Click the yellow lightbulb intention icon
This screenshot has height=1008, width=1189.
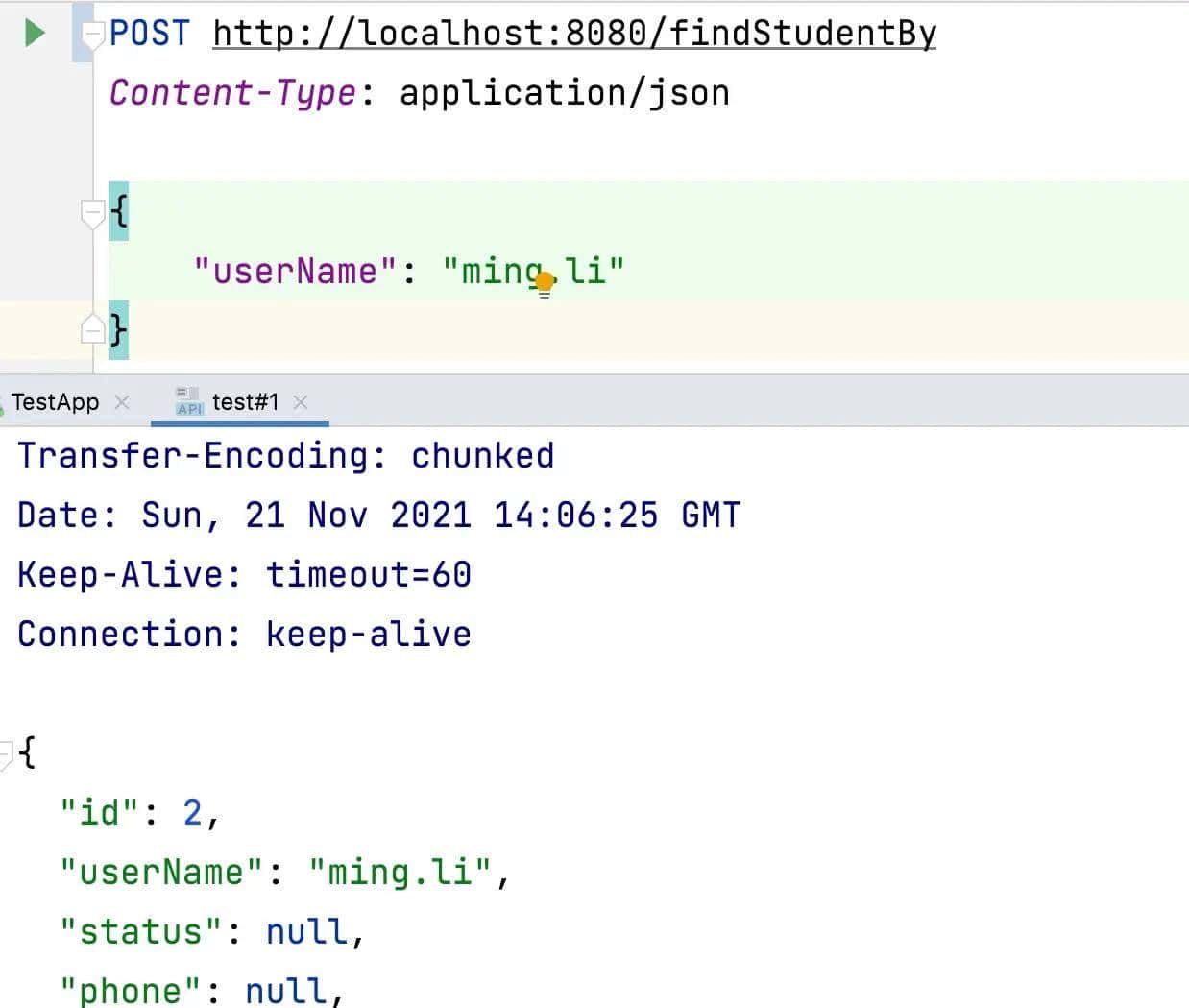coord(545,283)
